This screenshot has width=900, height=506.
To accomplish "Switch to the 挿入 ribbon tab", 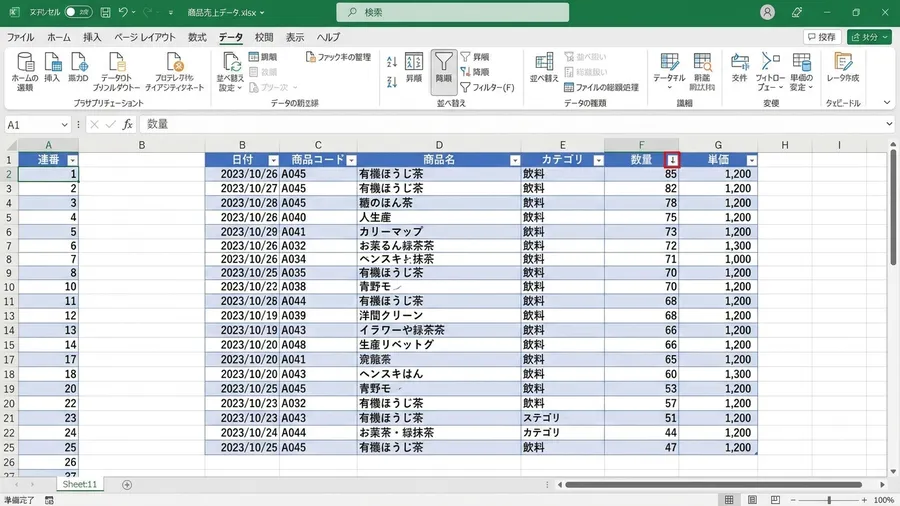I will point(92,37).
